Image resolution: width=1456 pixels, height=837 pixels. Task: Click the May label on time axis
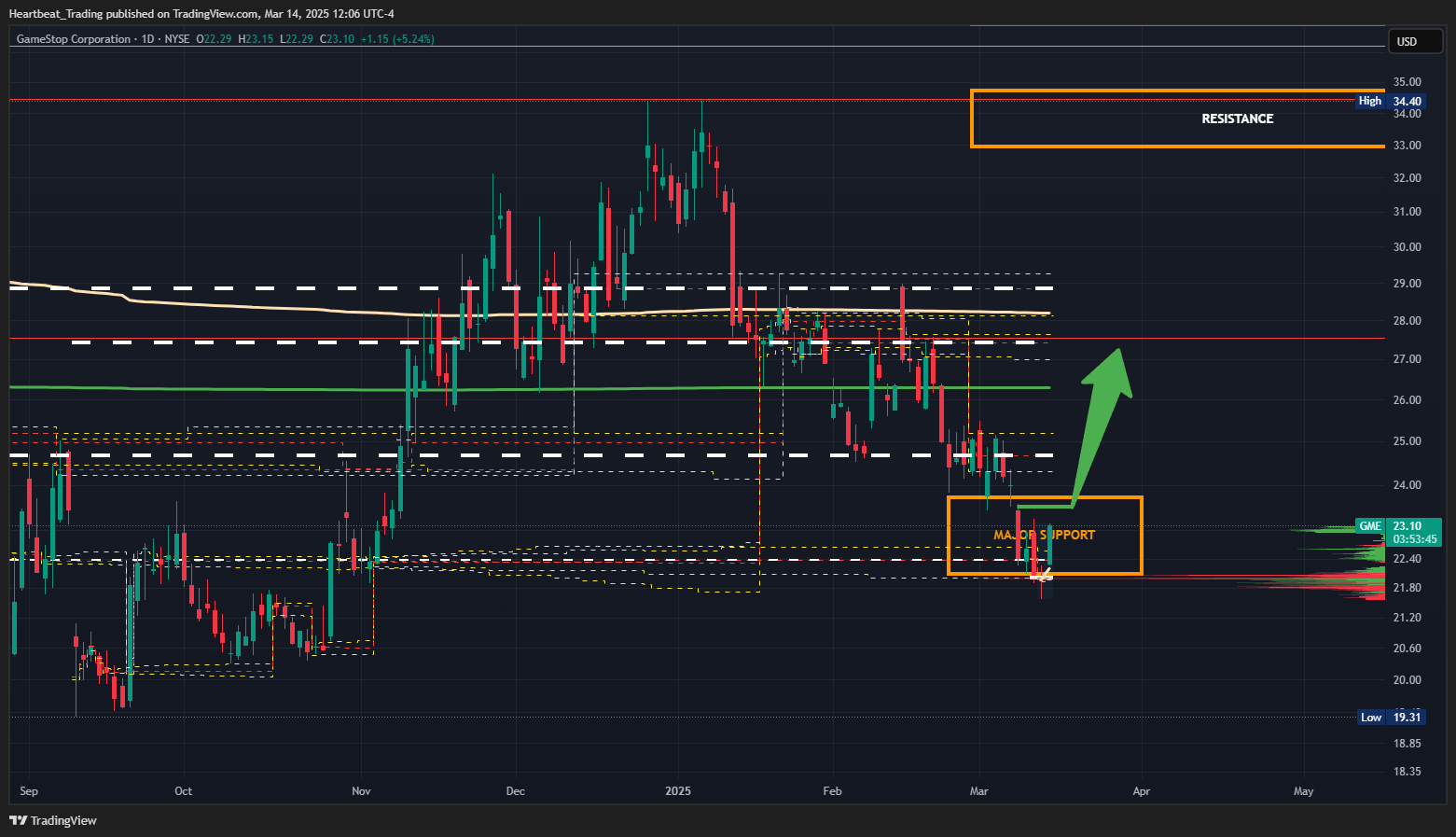(x=1303, y=791)
